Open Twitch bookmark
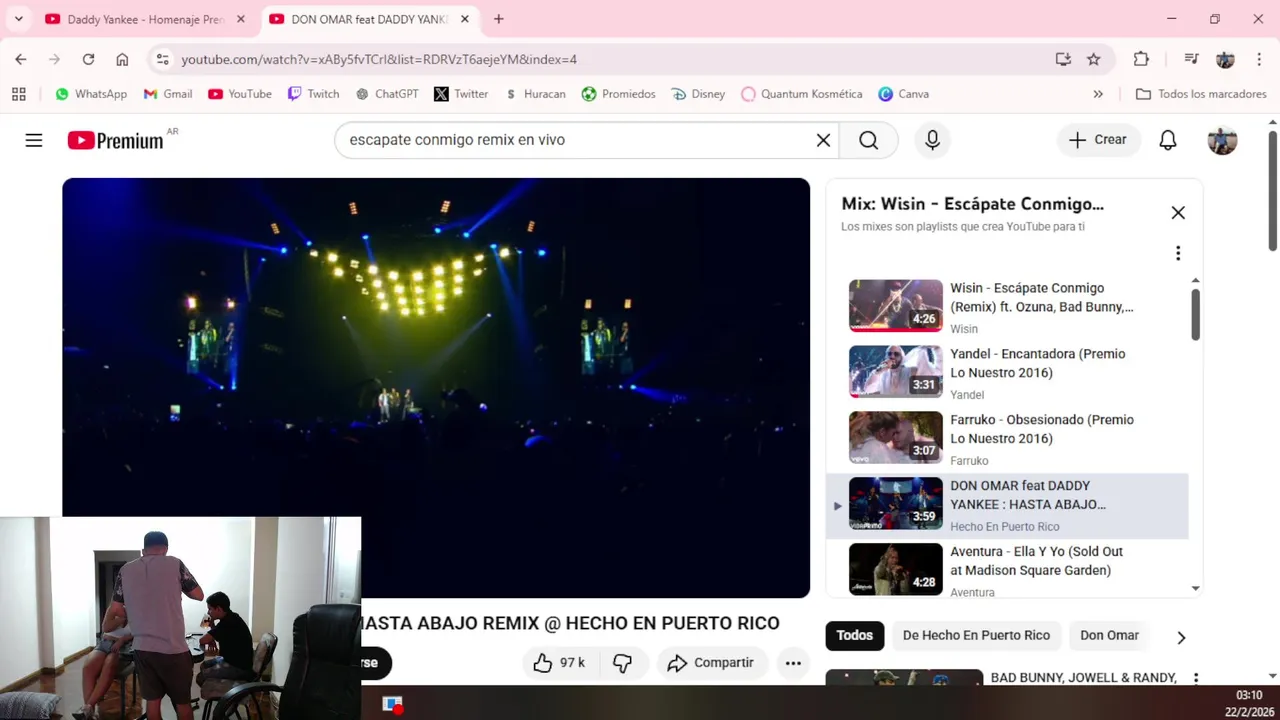1280x720 pixels. click(314, 94)
